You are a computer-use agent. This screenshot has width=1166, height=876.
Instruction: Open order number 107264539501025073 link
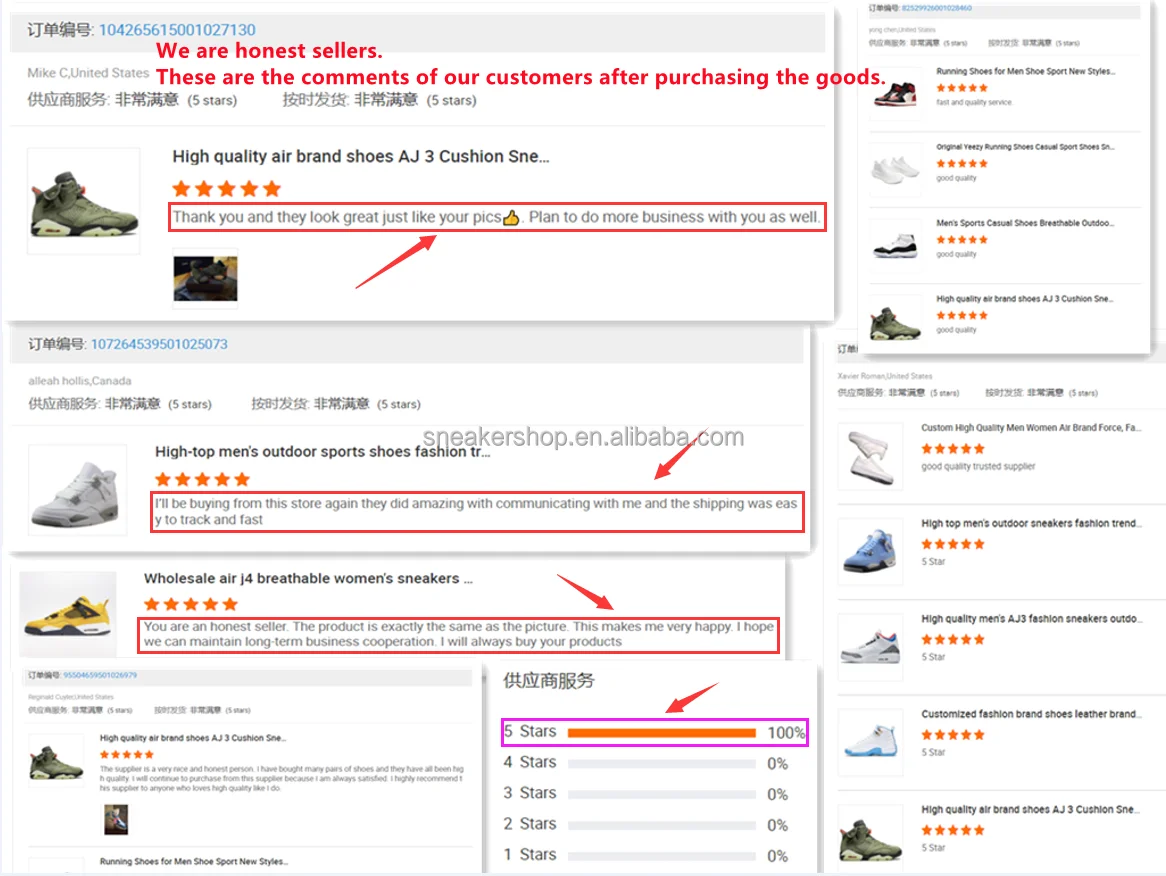click(x=159, y=344)
